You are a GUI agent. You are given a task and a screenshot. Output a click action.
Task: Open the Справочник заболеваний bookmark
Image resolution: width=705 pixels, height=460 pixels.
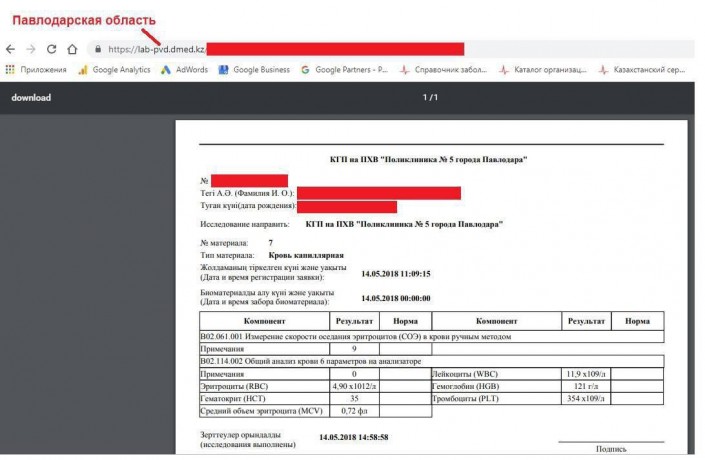[443, 70]
